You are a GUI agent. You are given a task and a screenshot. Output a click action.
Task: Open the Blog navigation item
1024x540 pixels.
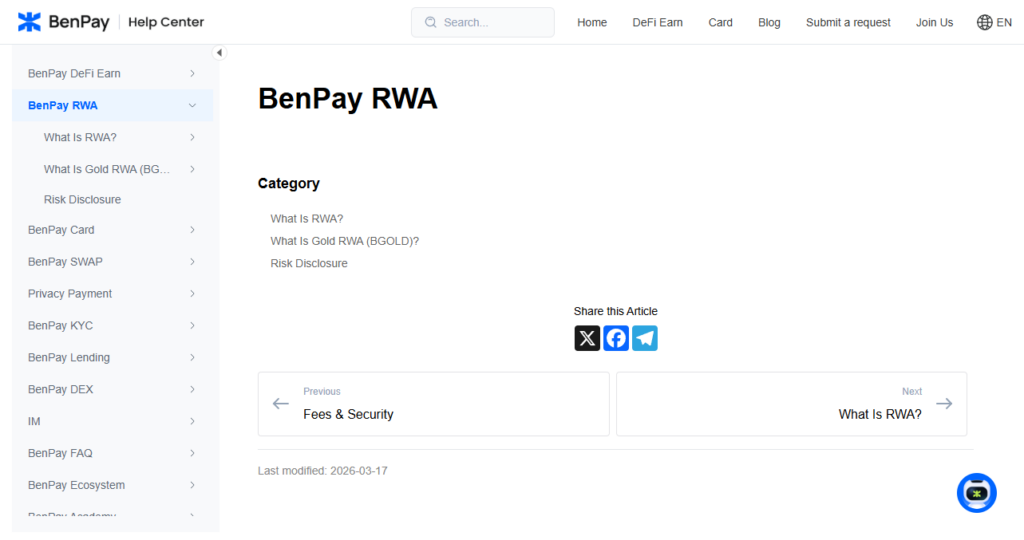point(769,22)
